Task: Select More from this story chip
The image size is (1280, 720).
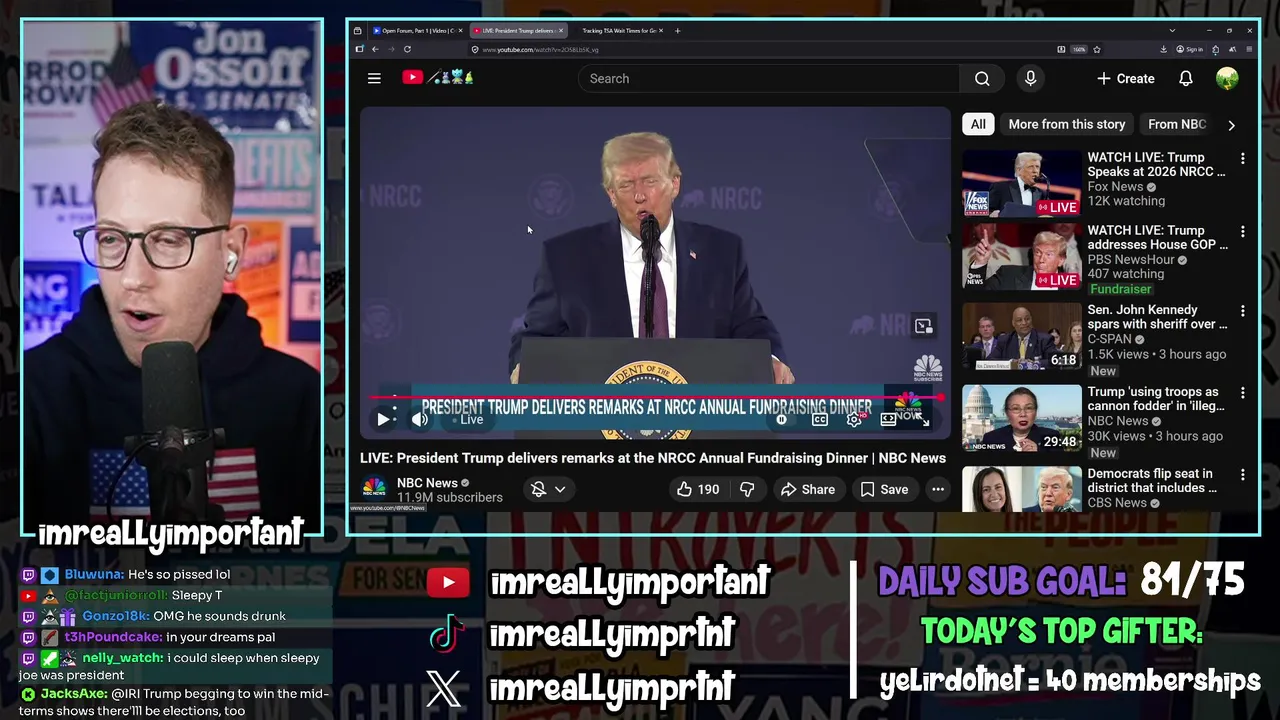Action: (x=1067, y=124)
